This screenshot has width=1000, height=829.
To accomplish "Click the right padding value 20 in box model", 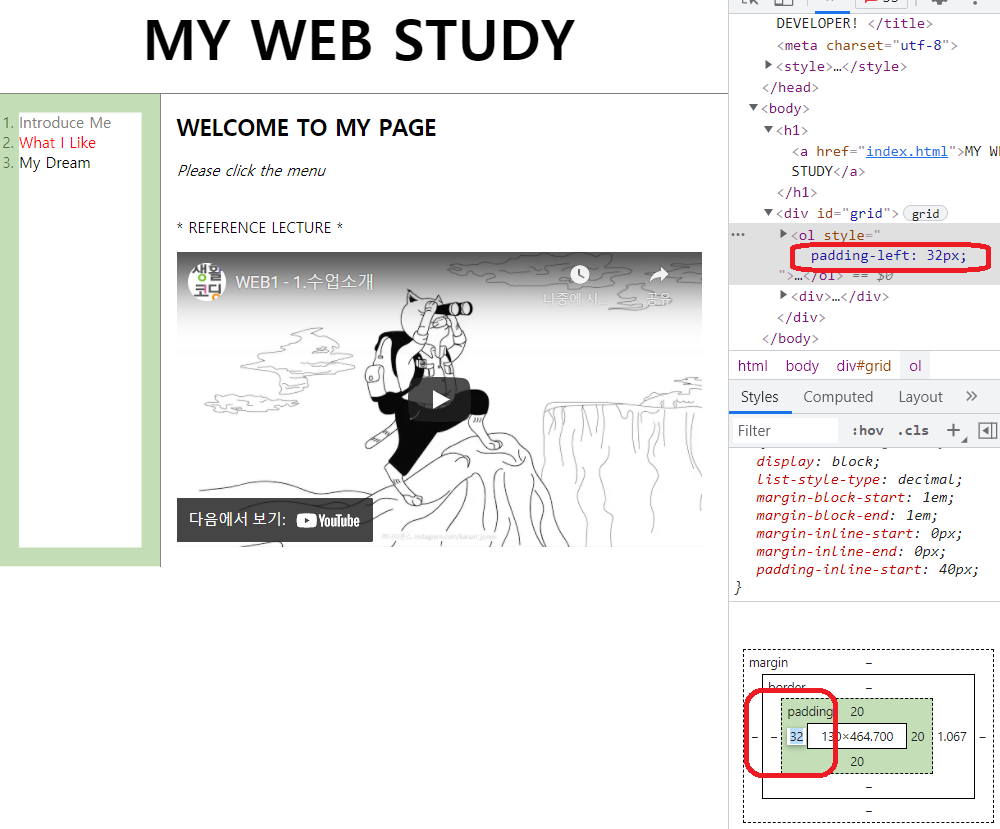I will [x=918, y=737].
